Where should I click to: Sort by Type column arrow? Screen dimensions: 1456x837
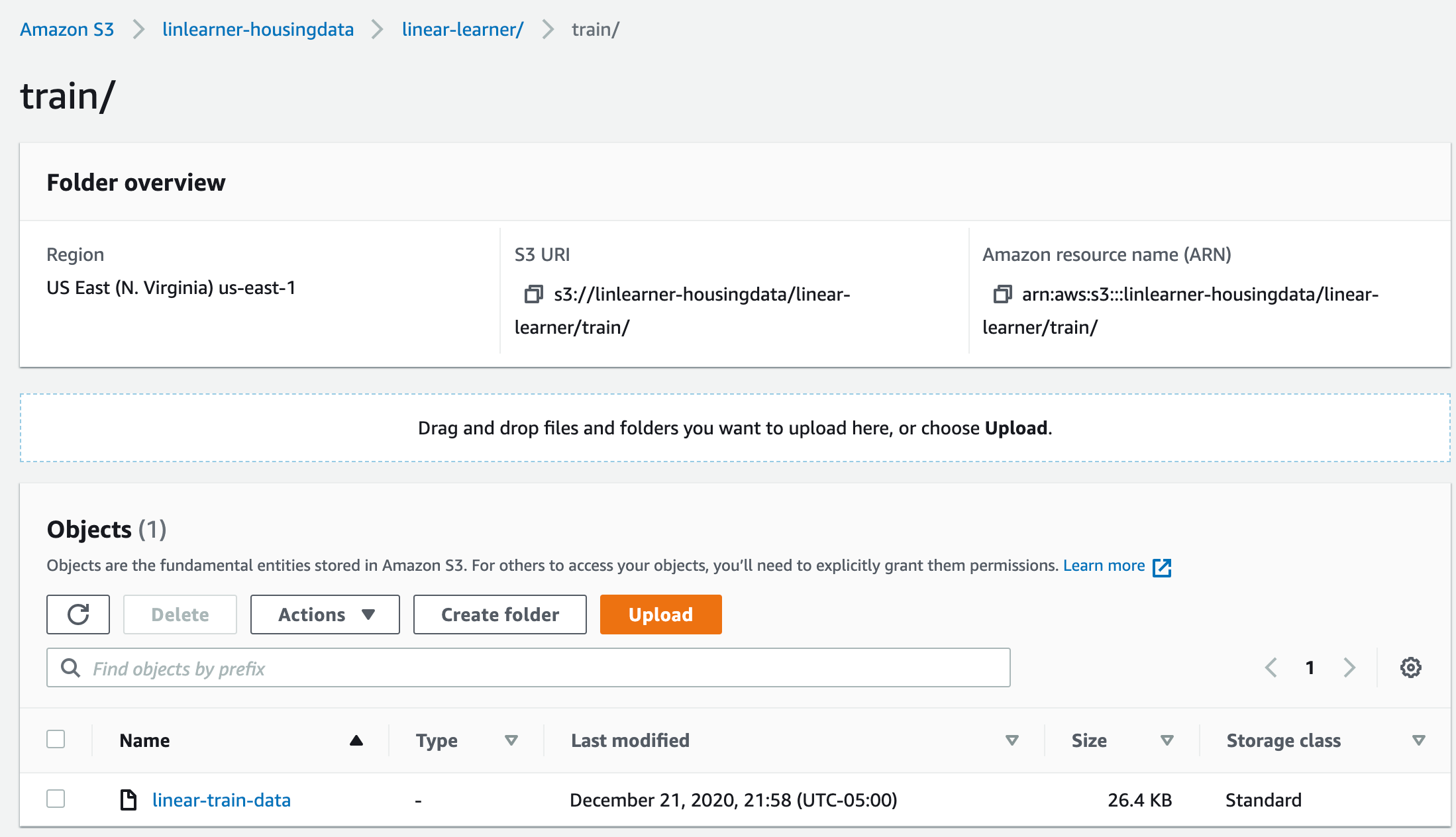click(x=511, y=740)
